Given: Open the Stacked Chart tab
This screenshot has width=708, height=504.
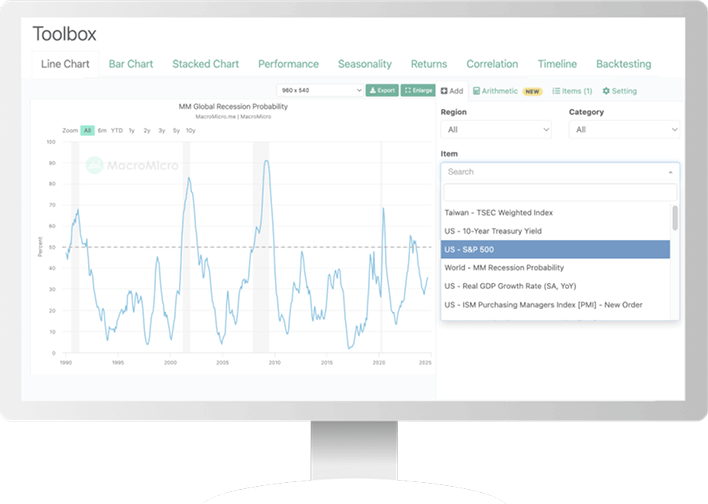Looking at the screenshot, I should pyautogui.click(x=205, y=64).
